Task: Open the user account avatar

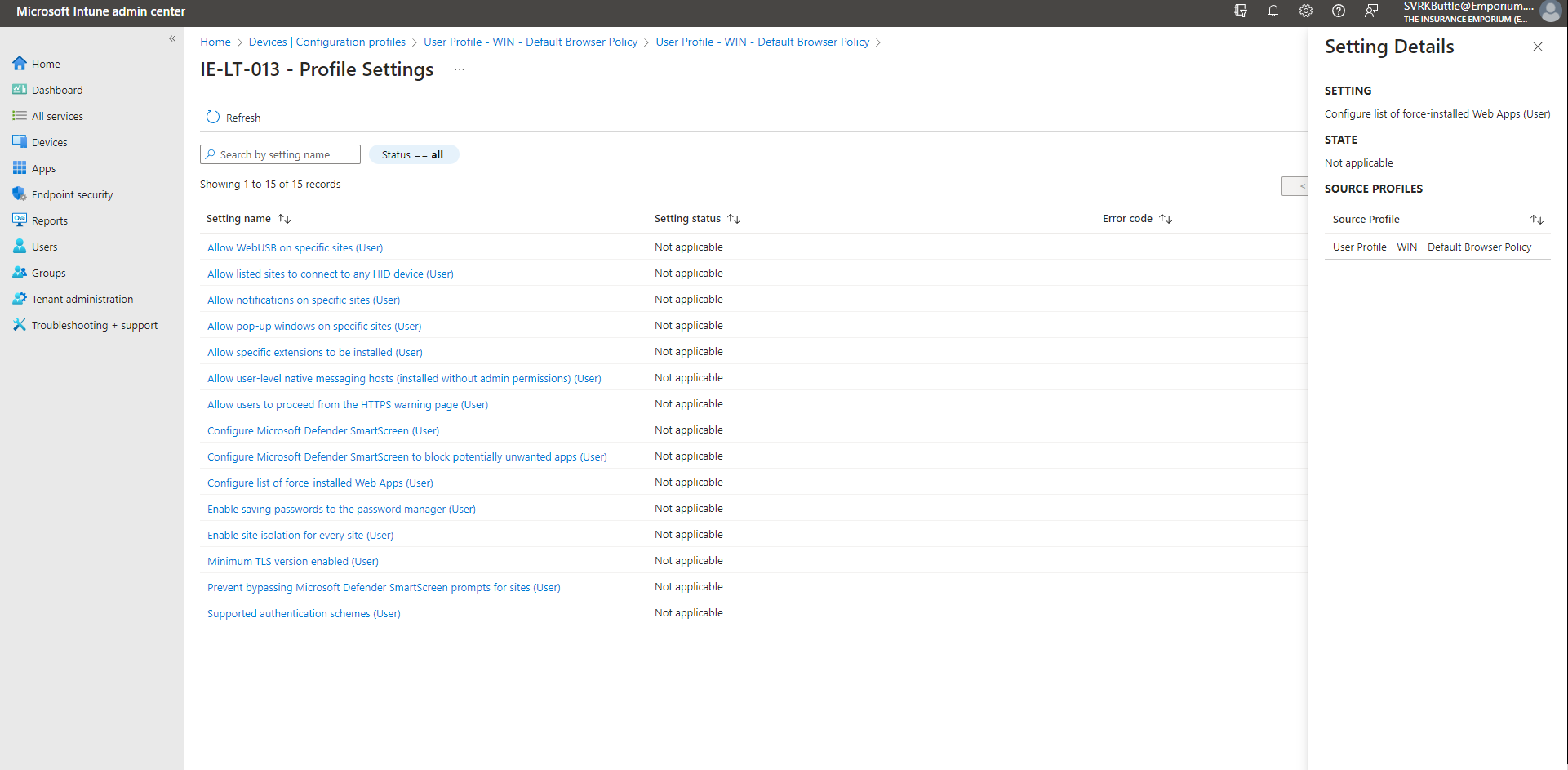Action: 1550,11
